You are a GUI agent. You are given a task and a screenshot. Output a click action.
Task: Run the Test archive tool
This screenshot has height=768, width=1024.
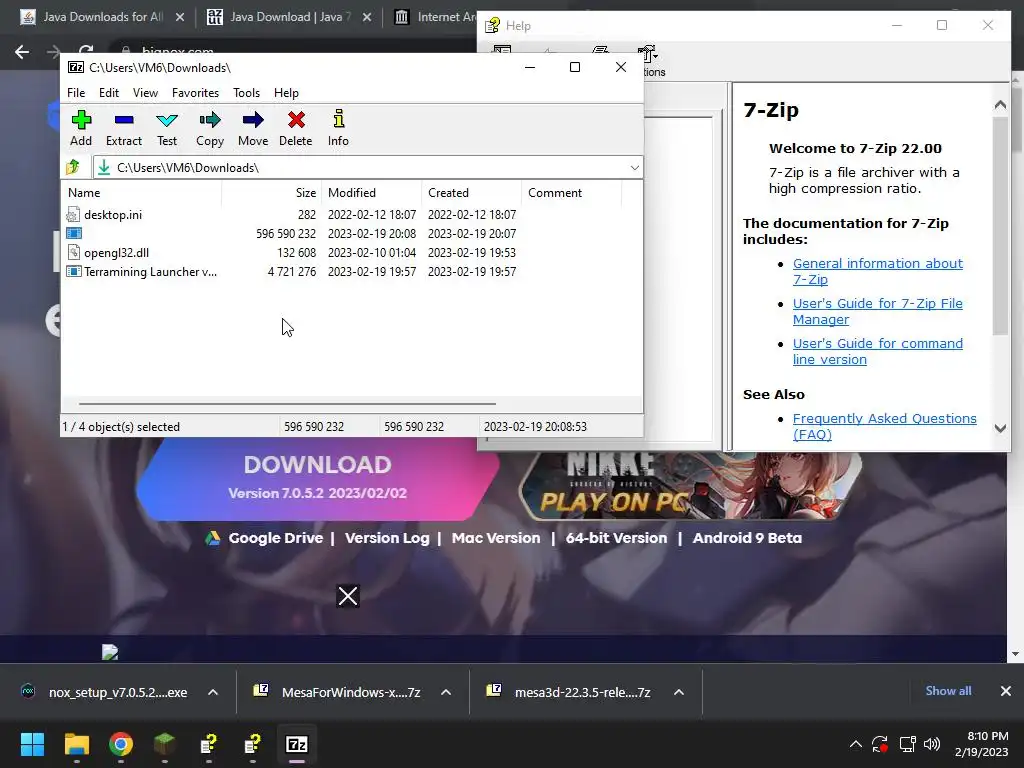167,128
